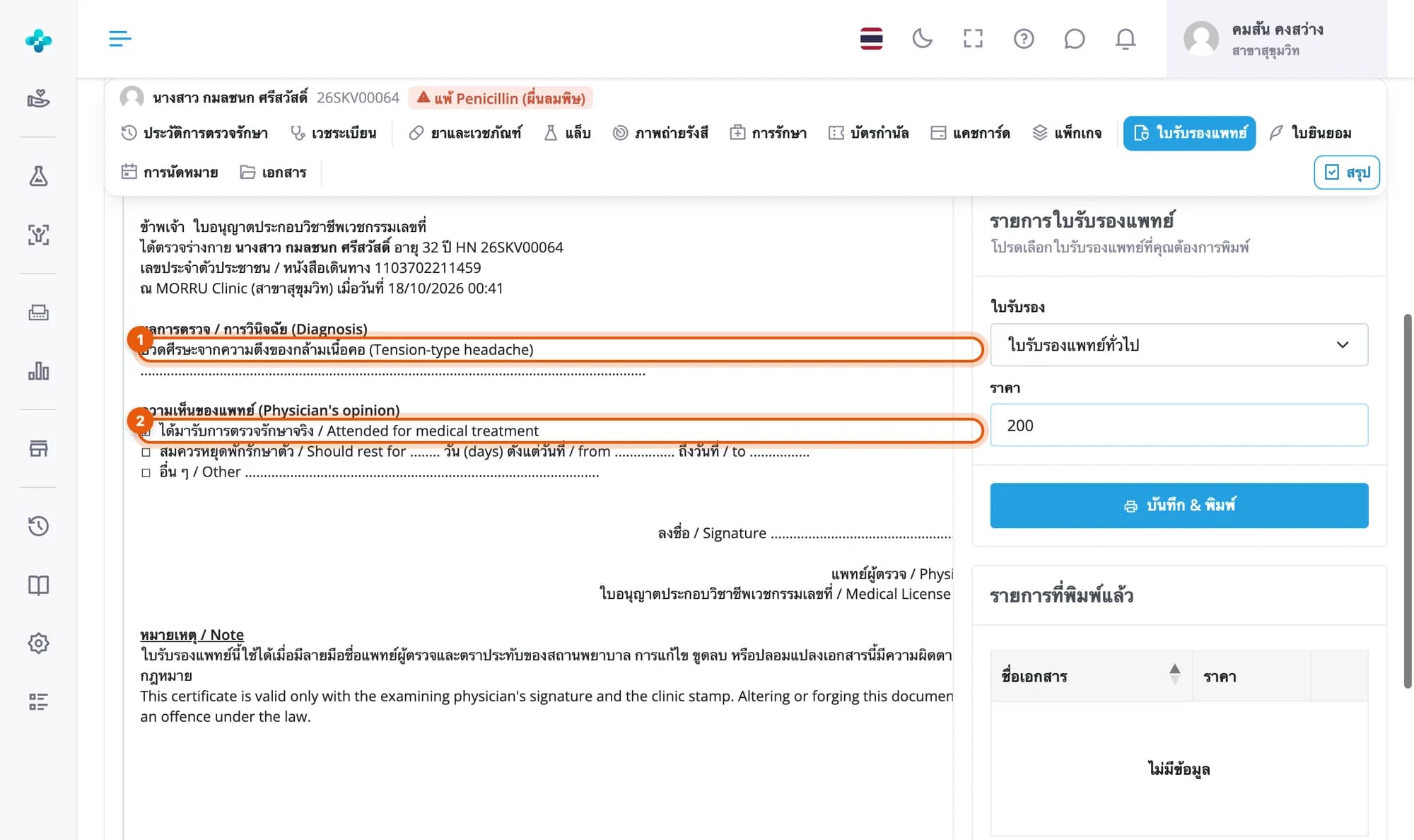The image size is (1414, 840).
Task: Open the lab flask sidebar icon
Action: [x=38, y=175]
